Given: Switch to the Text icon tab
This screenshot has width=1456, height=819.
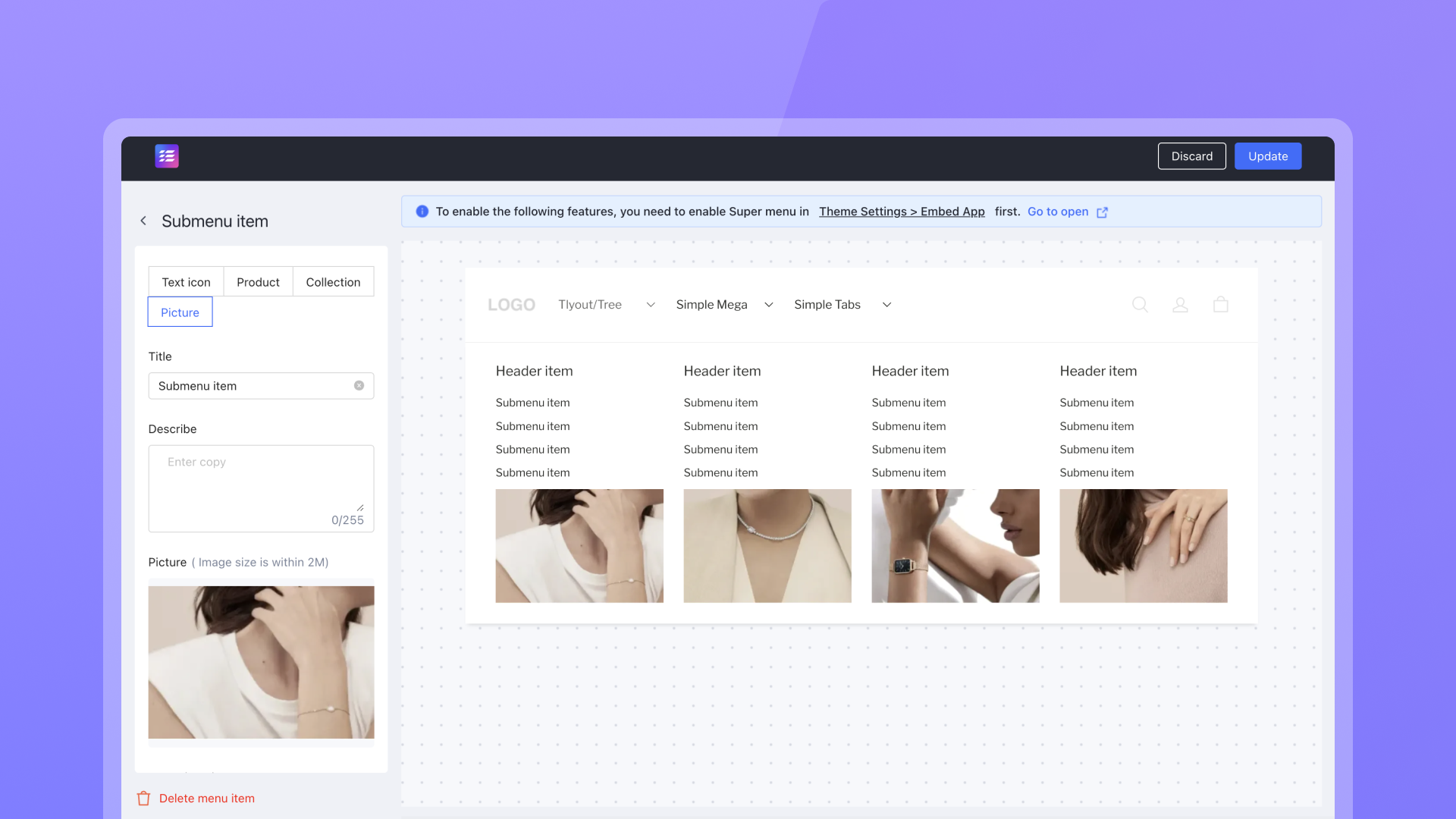Looking at the screenshot, I should click(186, 282).
